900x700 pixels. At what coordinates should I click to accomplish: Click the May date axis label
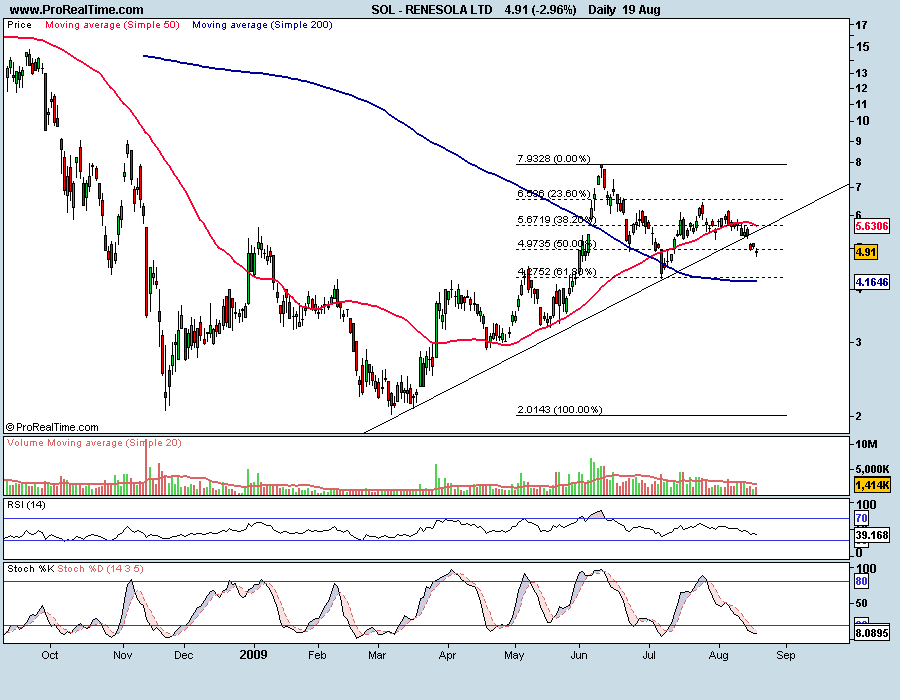pyautogui.click(x=514, y=655)
